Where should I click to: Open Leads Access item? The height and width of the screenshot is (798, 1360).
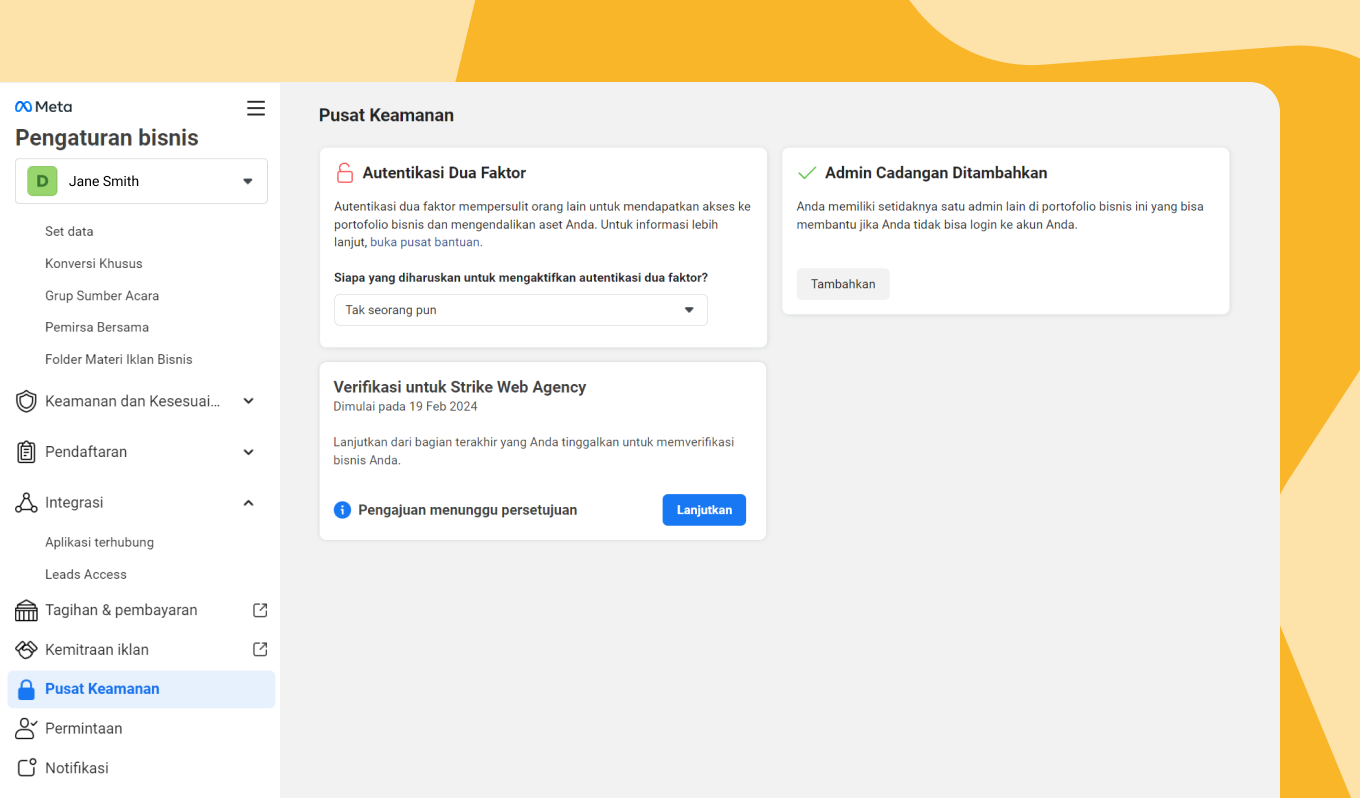(x=86, y=574)
